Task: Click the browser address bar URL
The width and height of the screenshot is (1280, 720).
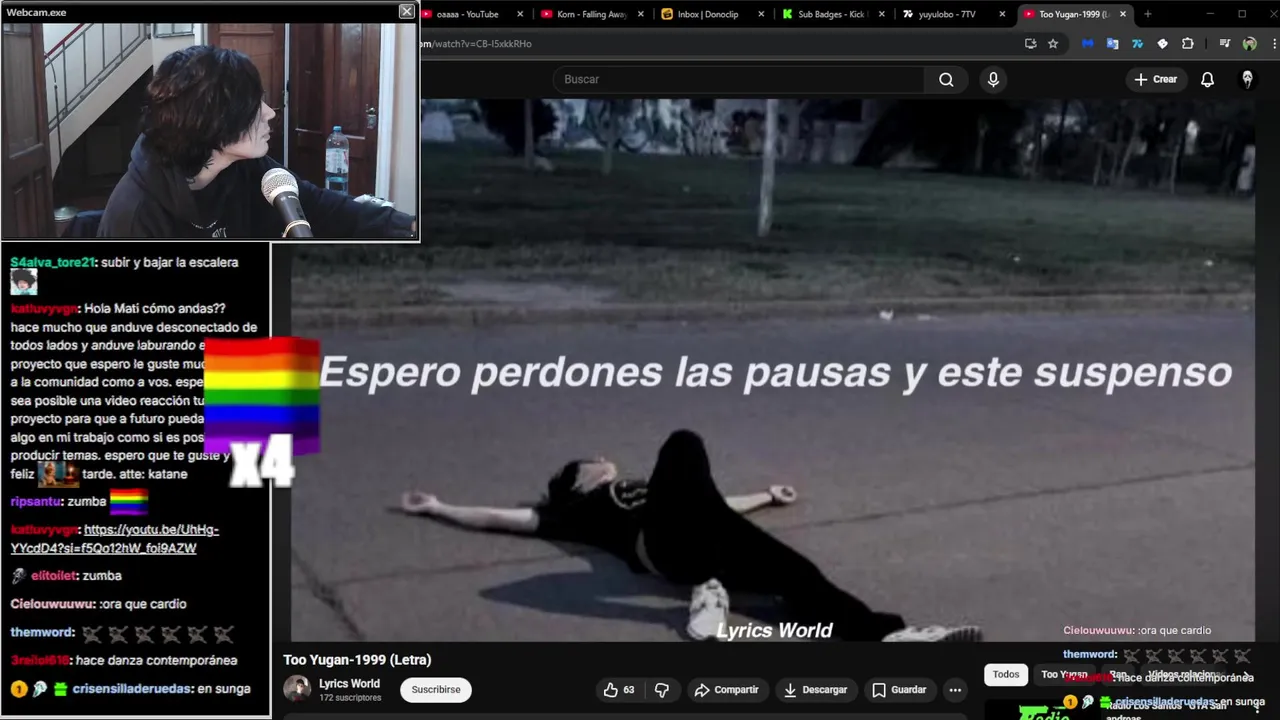Action: 476,44
